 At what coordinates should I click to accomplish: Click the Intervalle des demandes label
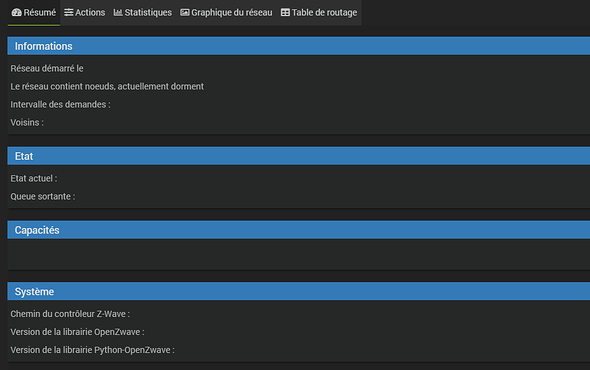(x=61, y=105)
